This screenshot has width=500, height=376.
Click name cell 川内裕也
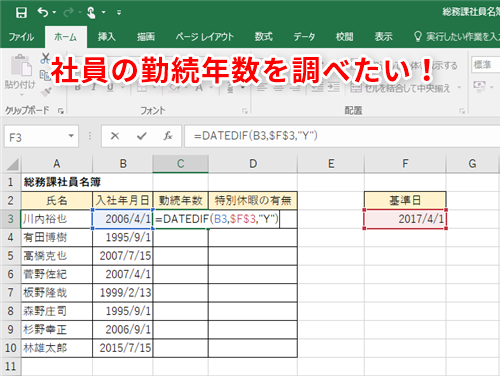(57, 219)
